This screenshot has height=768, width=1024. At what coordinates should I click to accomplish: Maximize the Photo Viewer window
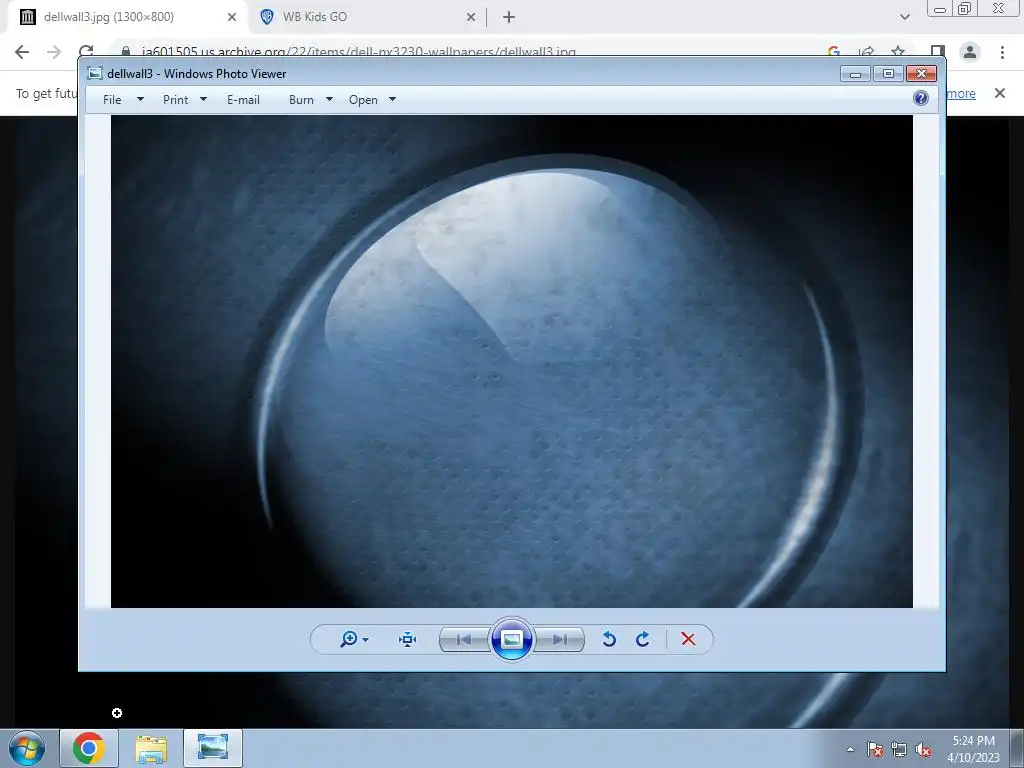pyautogui.click(x=888, y=73)
